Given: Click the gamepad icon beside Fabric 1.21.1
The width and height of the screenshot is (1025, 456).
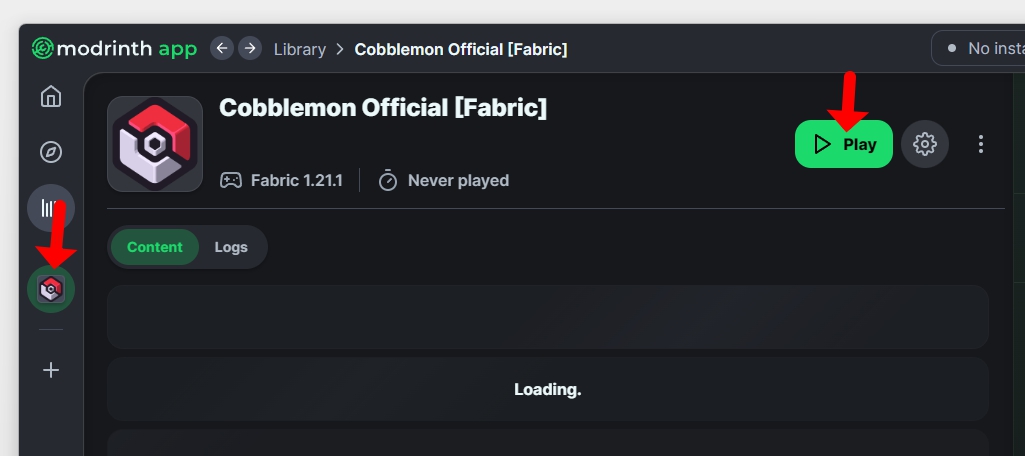Looking at the screenshot, I should pyautogui.click(x=231, y=181).
